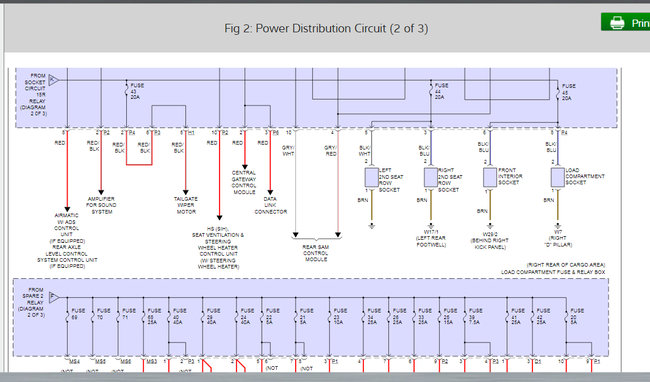This screenshot has height=382, width=650.
Task: Click the 'DATA LINK CONNECTOR' label
Action: tap(270, 206)
